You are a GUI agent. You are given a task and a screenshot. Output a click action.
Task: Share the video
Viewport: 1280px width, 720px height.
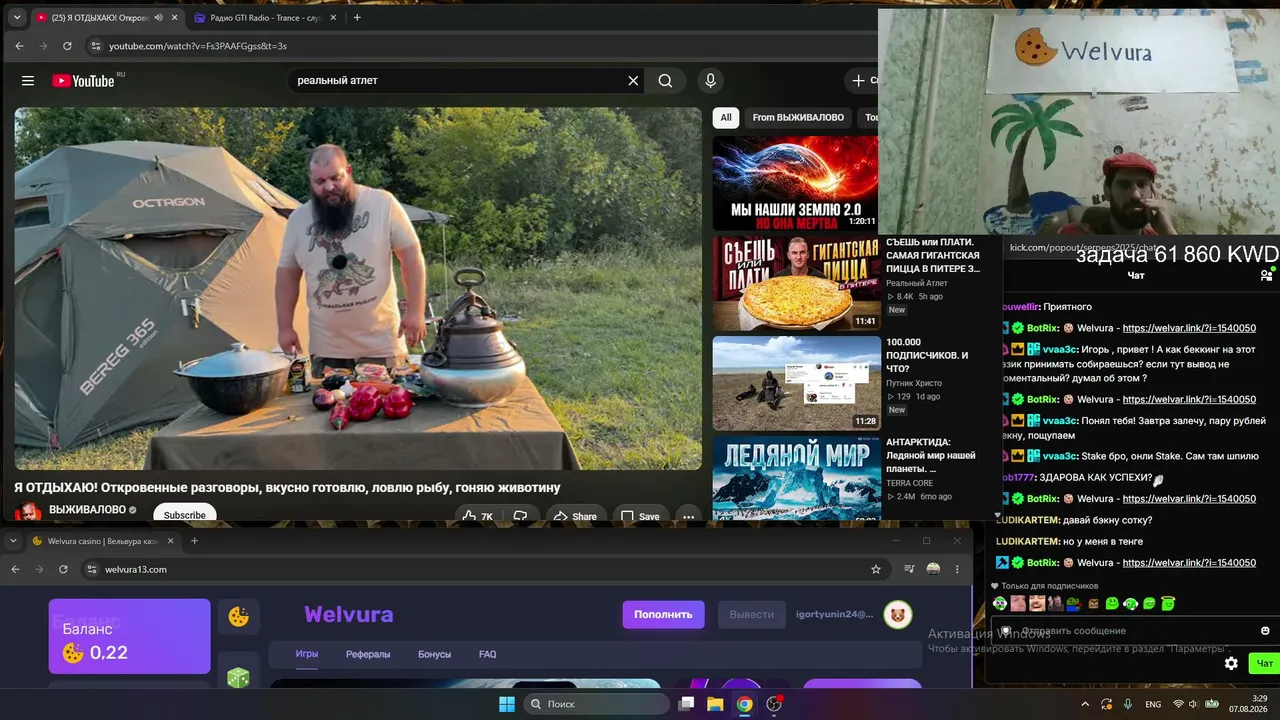(575, 516)
